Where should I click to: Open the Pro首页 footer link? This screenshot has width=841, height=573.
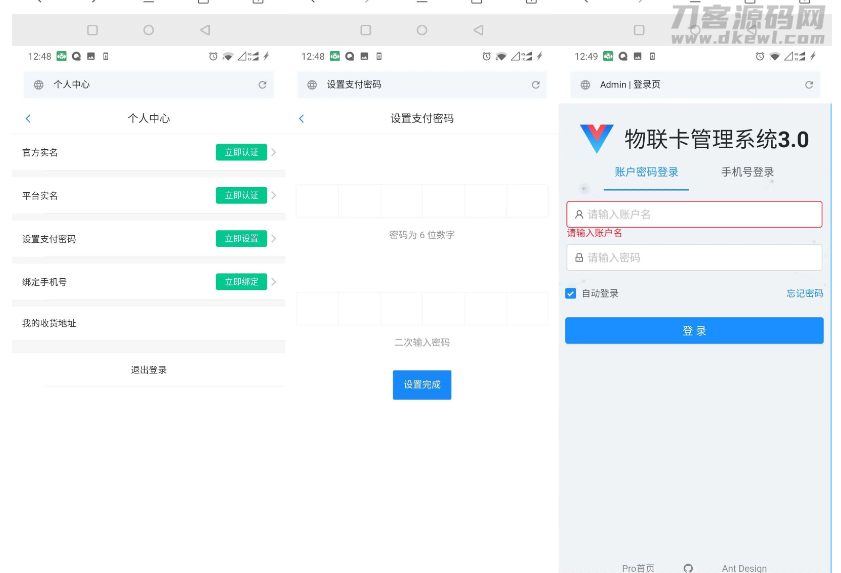point(638,568)
